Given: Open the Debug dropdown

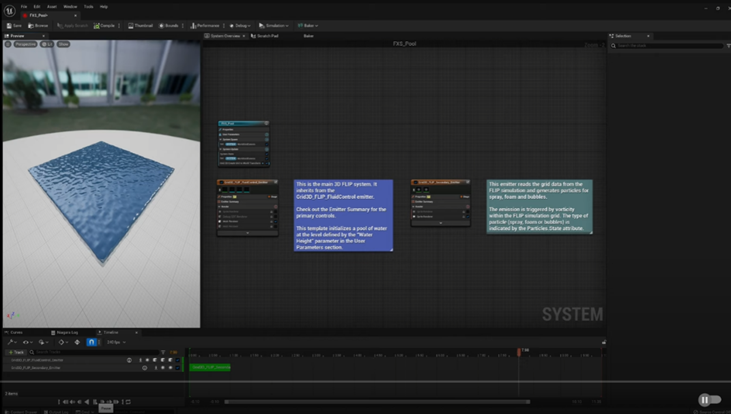Looking at the screenshot, I should click(x=241, y=25).
